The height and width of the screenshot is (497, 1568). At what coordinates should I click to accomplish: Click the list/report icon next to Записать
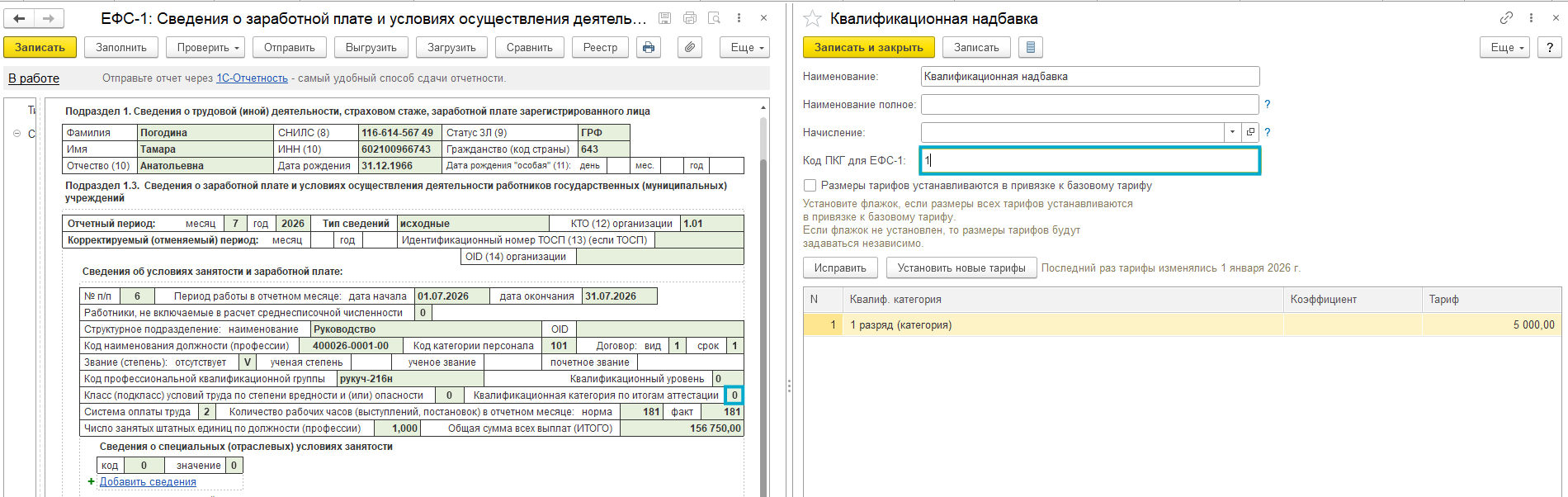(x=1030, y=47)
